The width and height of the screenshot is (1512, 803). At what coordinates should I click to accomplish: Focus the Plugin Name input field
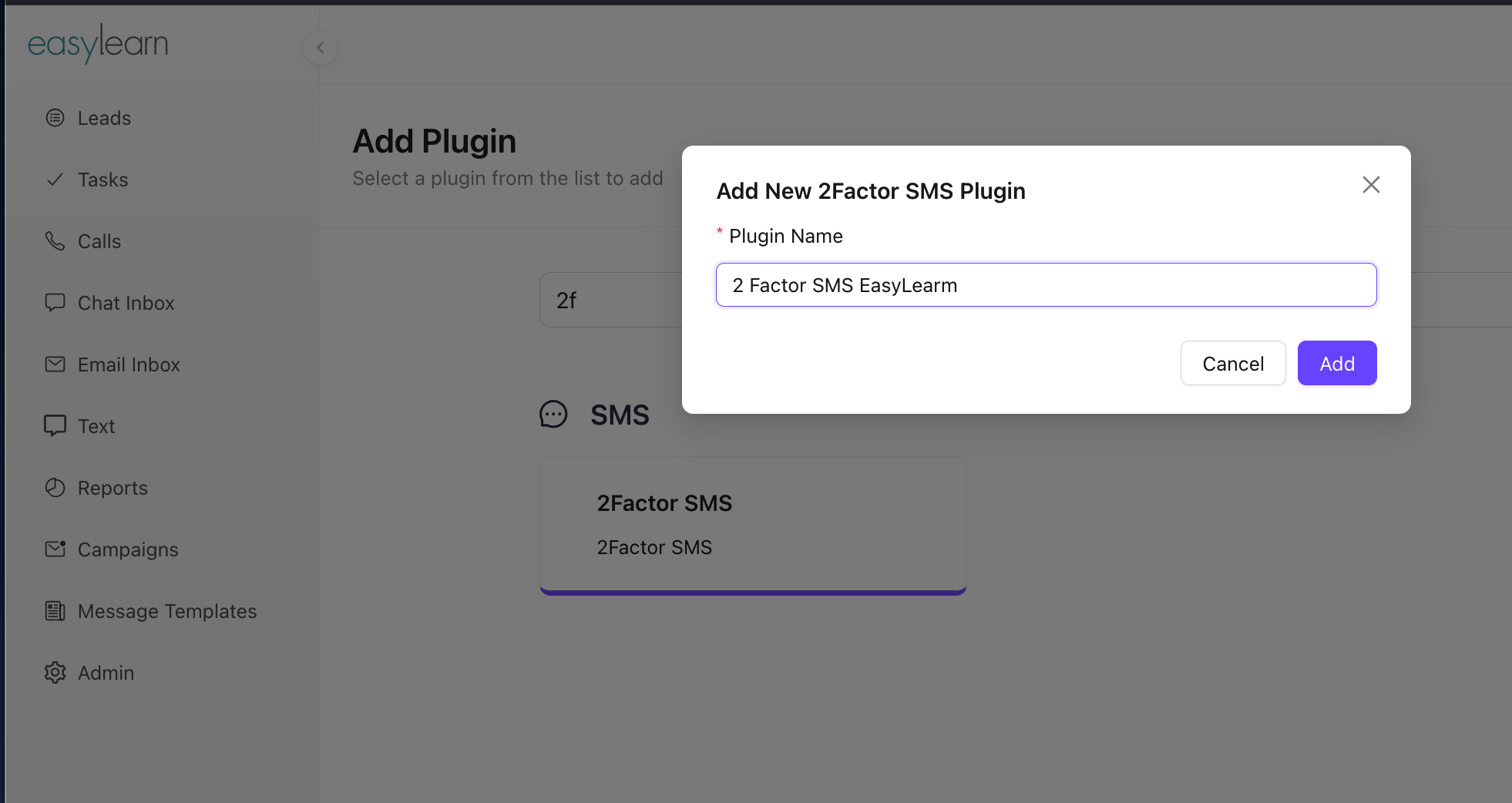pos(1046,285)
